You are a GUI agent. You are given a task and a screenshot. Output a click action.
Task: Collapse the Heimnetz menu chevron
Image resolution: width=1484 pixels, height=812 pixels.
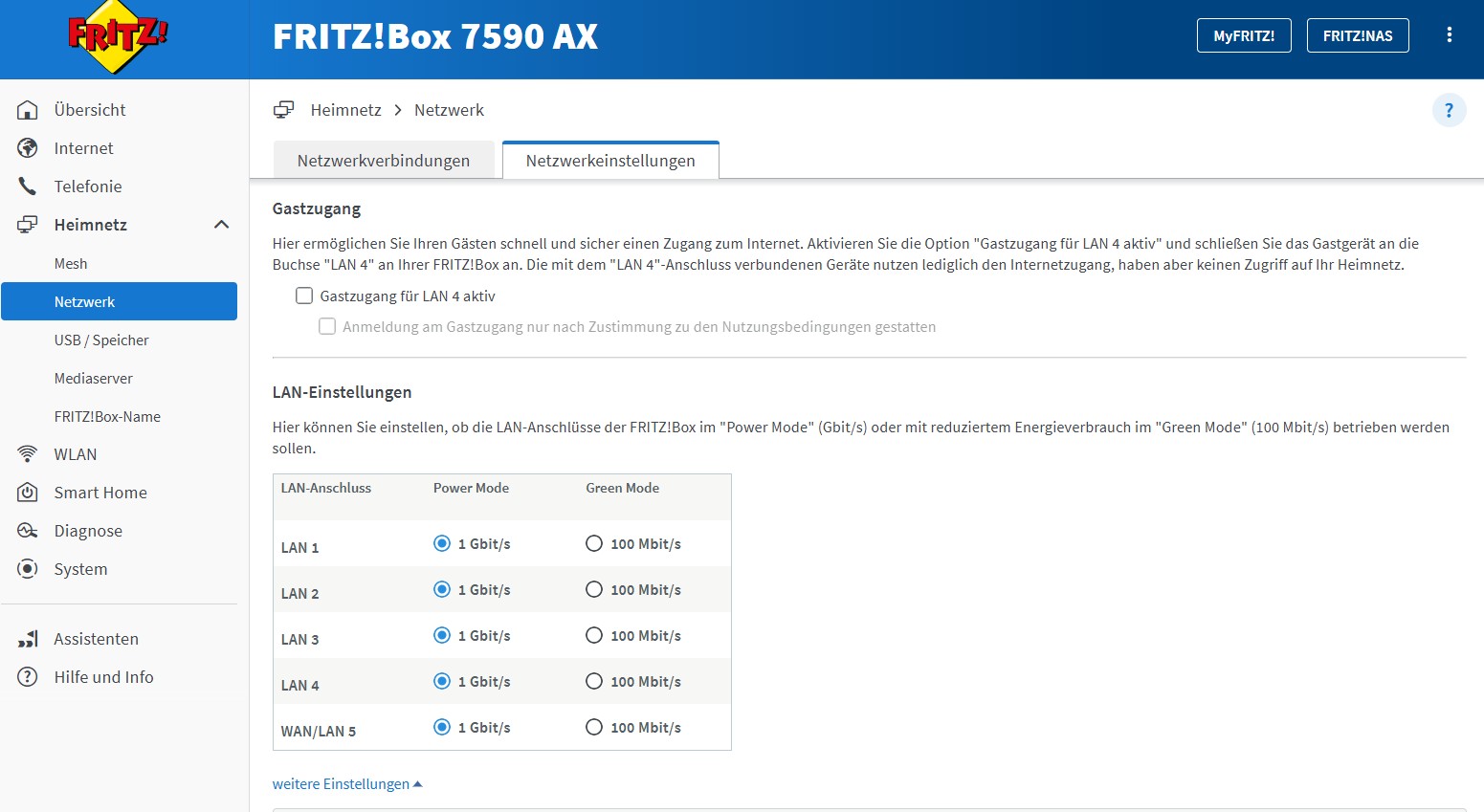[x=221, y=225]
